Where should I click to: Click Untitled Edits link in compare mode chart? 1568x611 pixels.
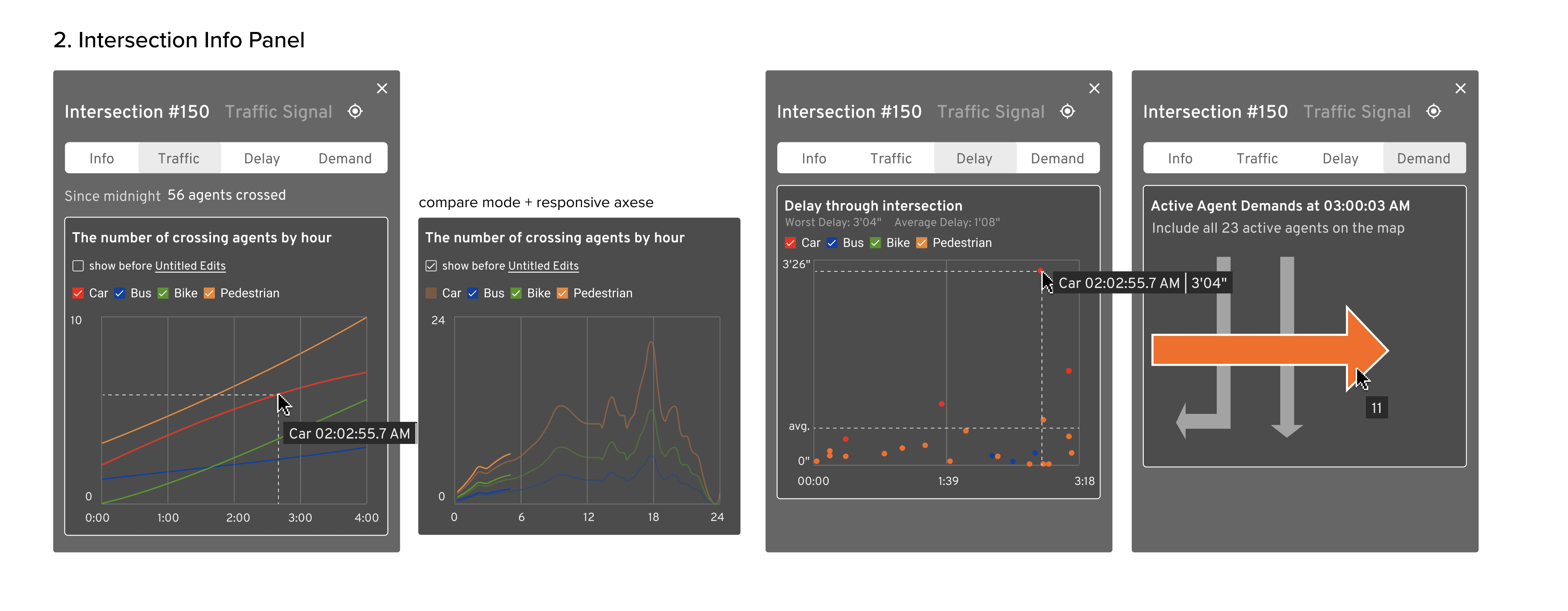[x=544, y=266]
